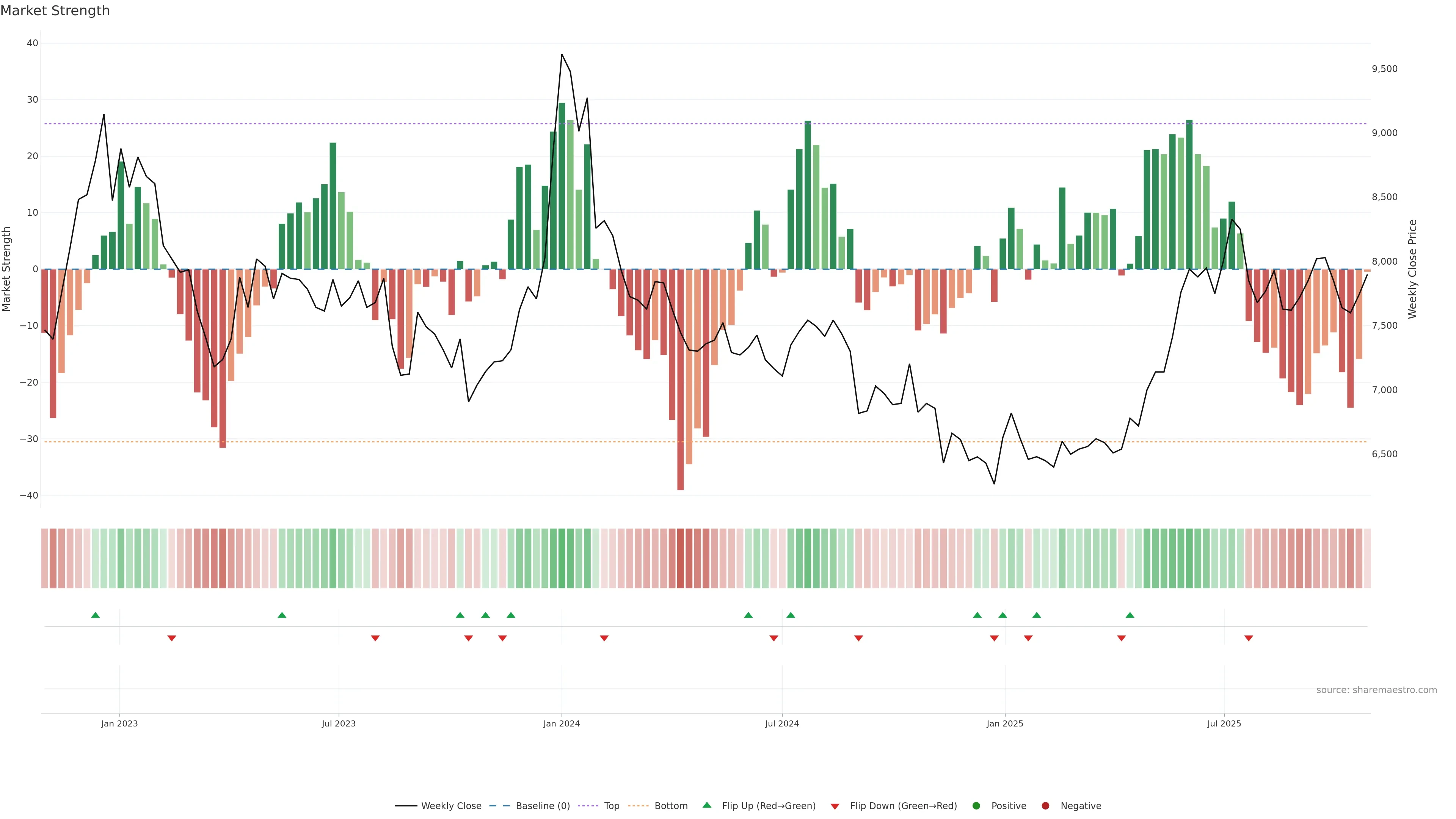Toggle the Top legend entry
This screenshot has height=819, width=1456.
tap(611, 806)
